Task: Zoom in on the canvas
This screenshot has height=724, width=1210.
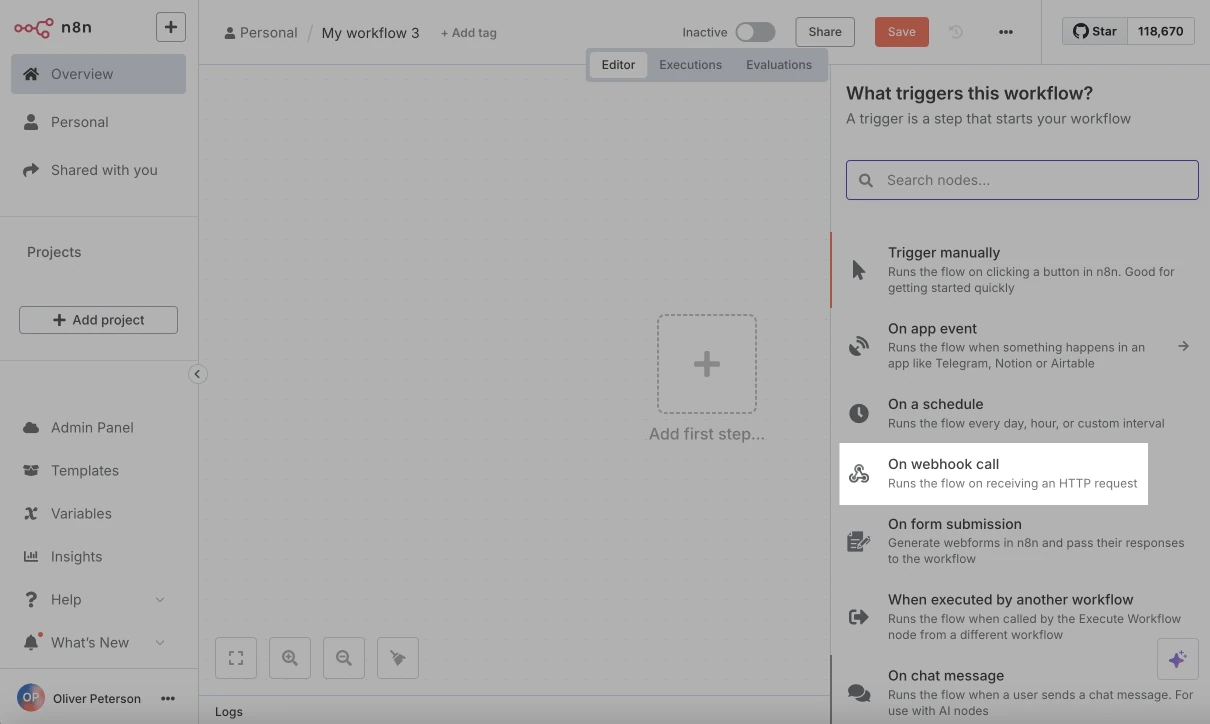Action: 290,658
